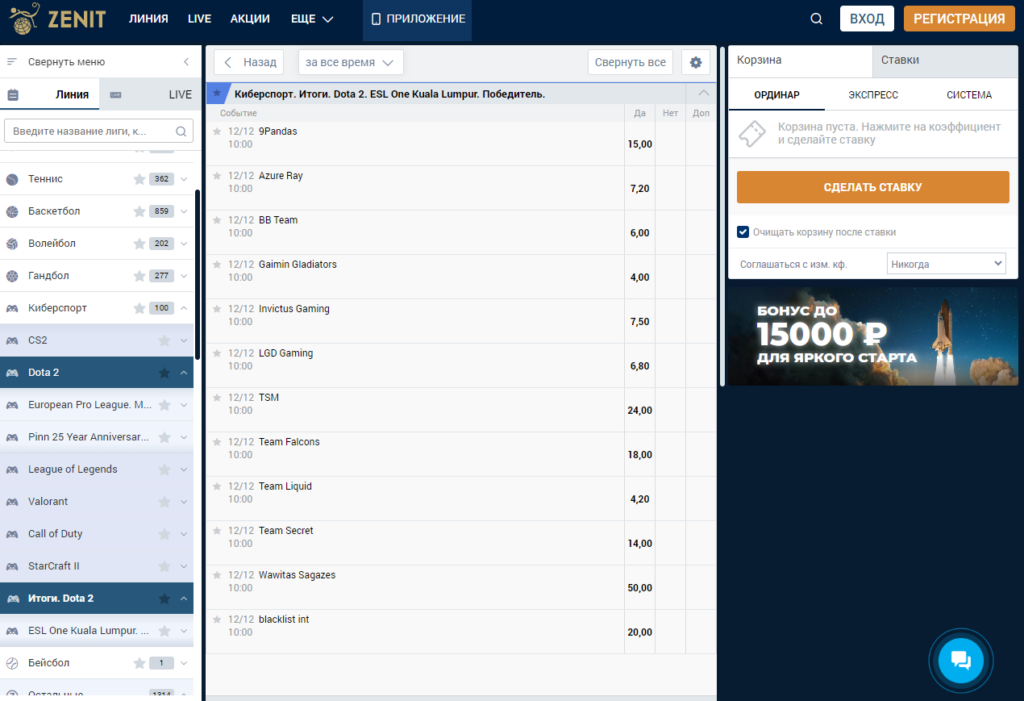Select the 4,00 odds for Gaimin Gladiators
The height and width of the screenshot is (701, 1024).
click(x=639, y=277)
